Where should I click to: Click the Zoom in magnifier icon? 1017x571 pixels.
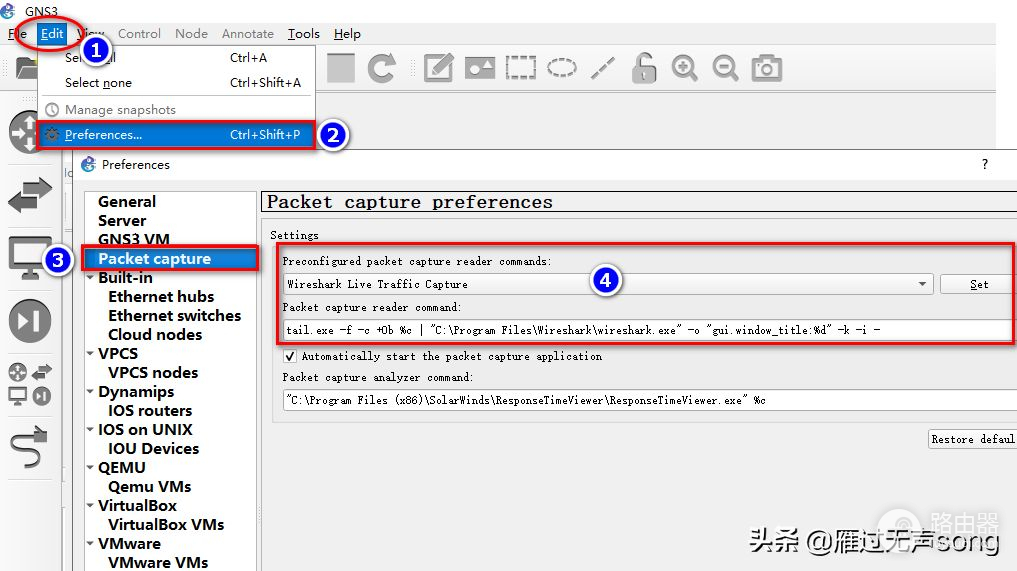point(684,68)
